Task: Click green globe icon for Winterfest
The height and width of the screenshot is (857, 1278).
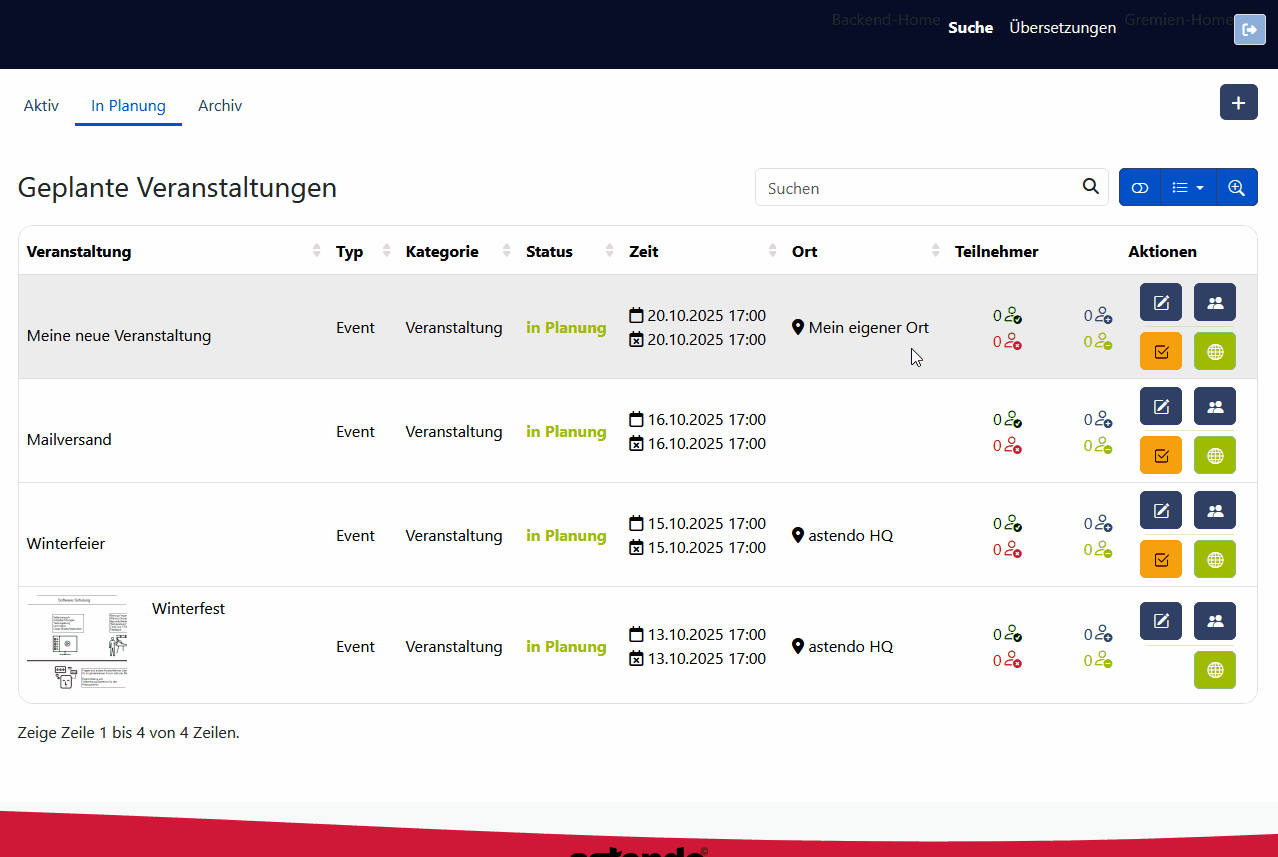Action: [1214, 671]
